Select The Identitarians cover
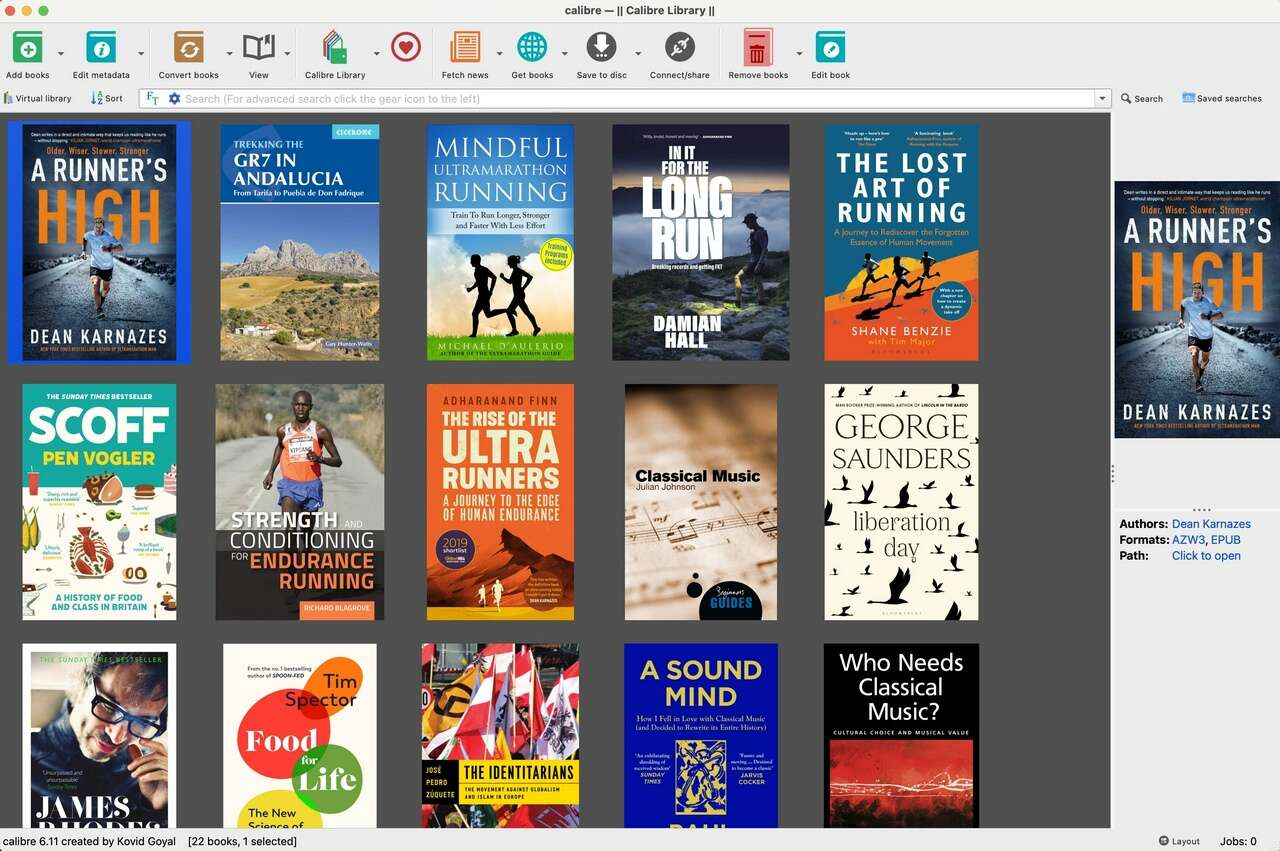 [500, 736]
